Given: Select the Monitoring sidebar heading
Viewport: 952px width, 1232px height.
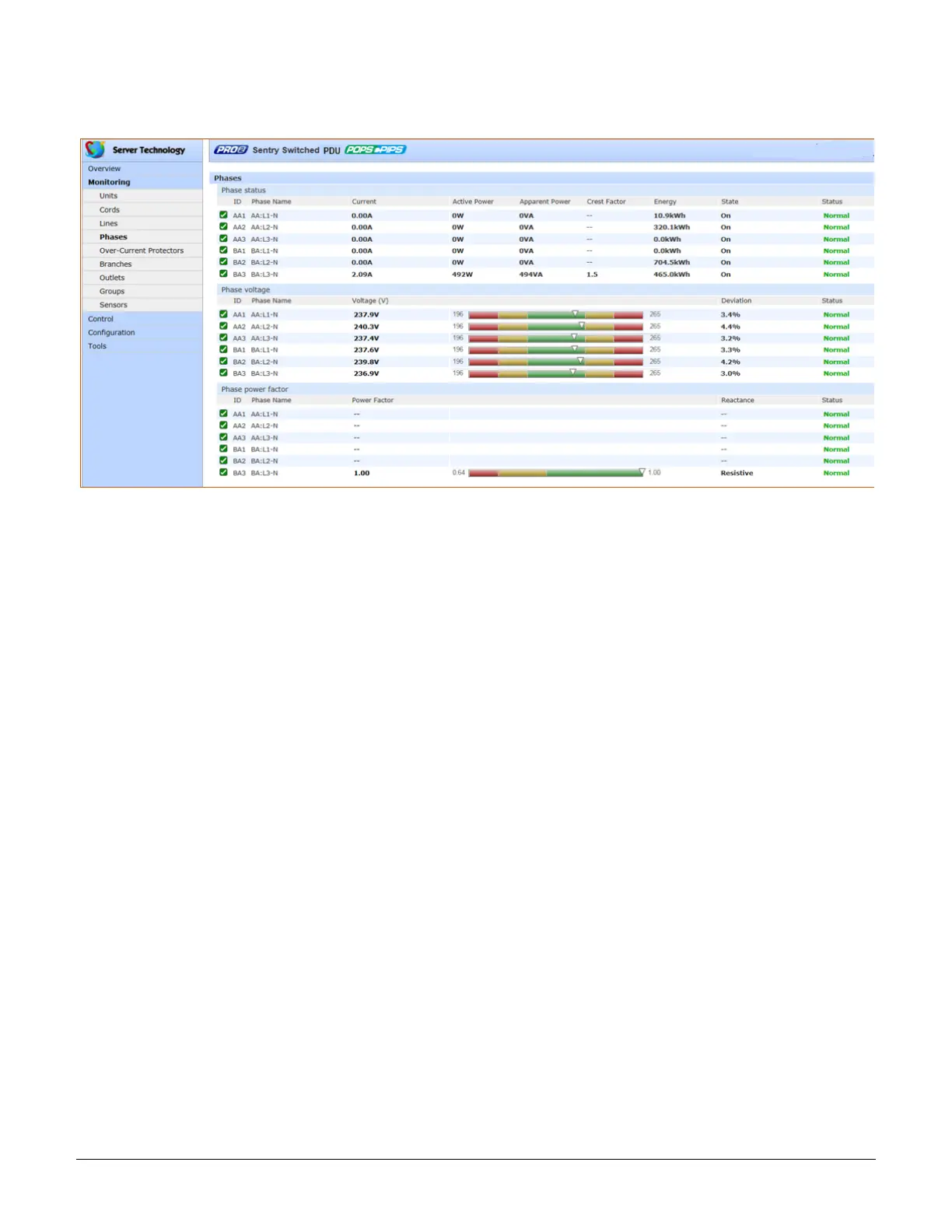Looking at the screenshot, I should point(109,182).
